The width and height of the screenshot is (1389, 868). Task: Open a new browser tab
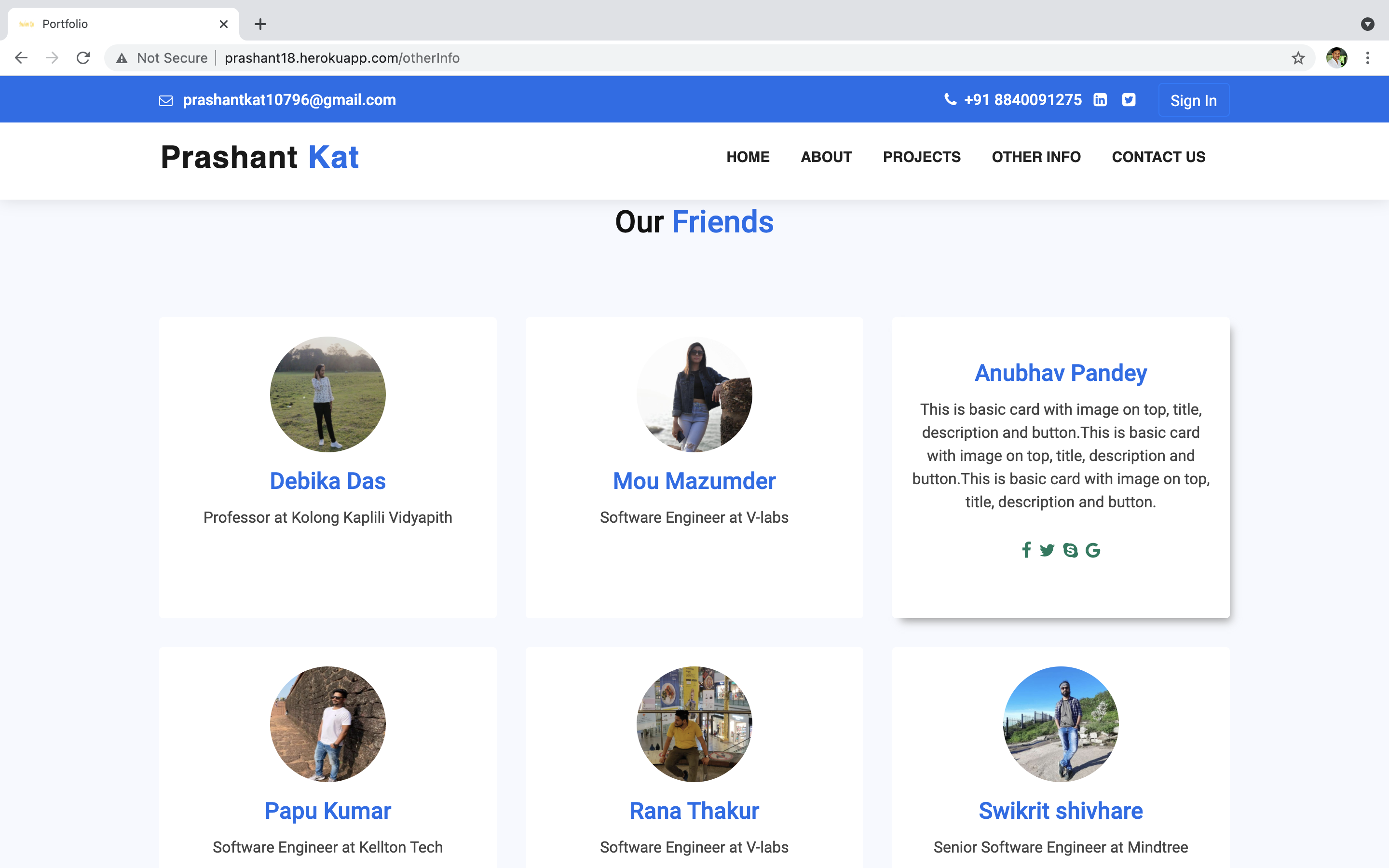(x=260, y=24)
